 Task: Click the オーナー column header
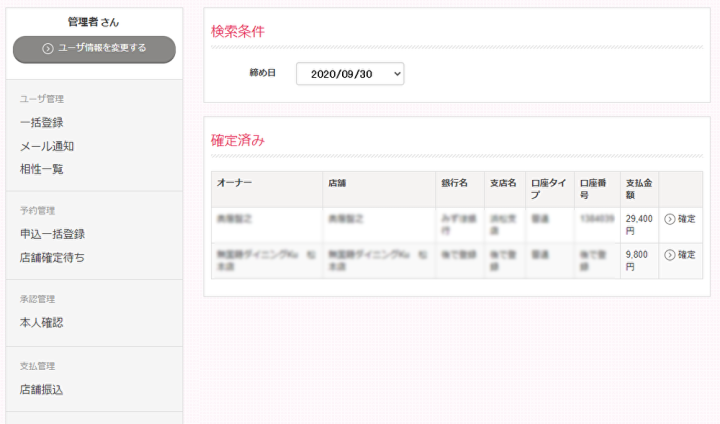click(234, 183)
